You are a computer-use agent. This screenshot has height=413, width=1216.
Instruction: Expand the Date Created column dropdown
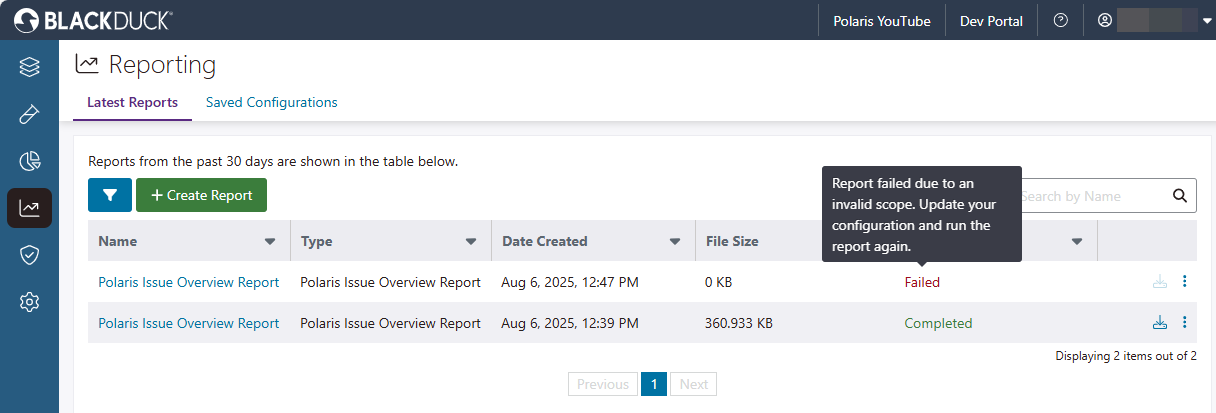pyautogui.click(x=674, y=241)
